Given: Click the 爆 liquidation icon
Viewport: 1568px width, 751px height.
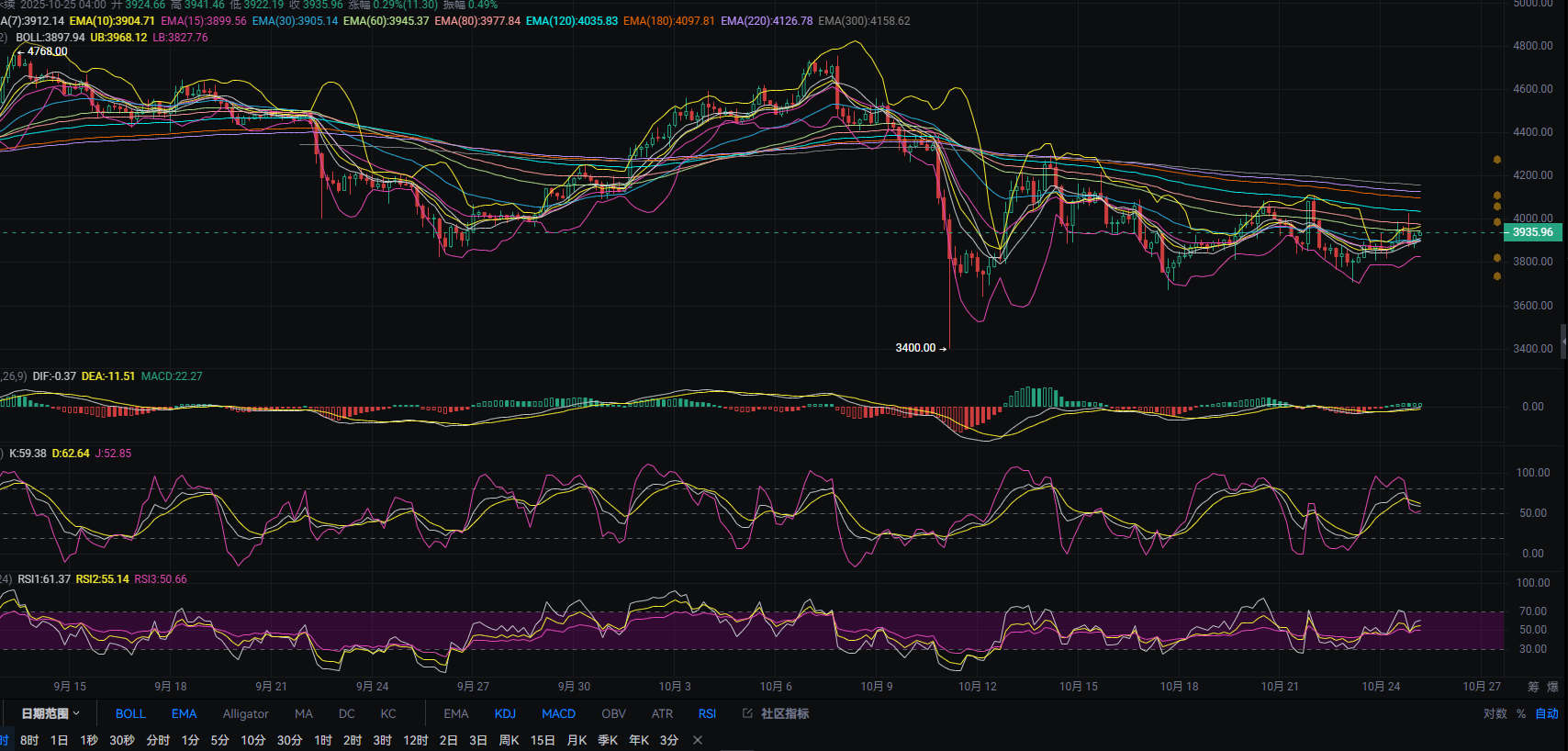Looking at the screenshot, I should coord(1552,687).
